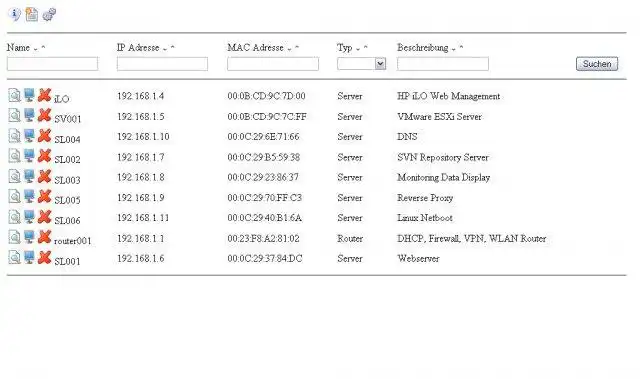Open the computer icon for SL006
Screen dimensions: 640x379
click(29, 217)
